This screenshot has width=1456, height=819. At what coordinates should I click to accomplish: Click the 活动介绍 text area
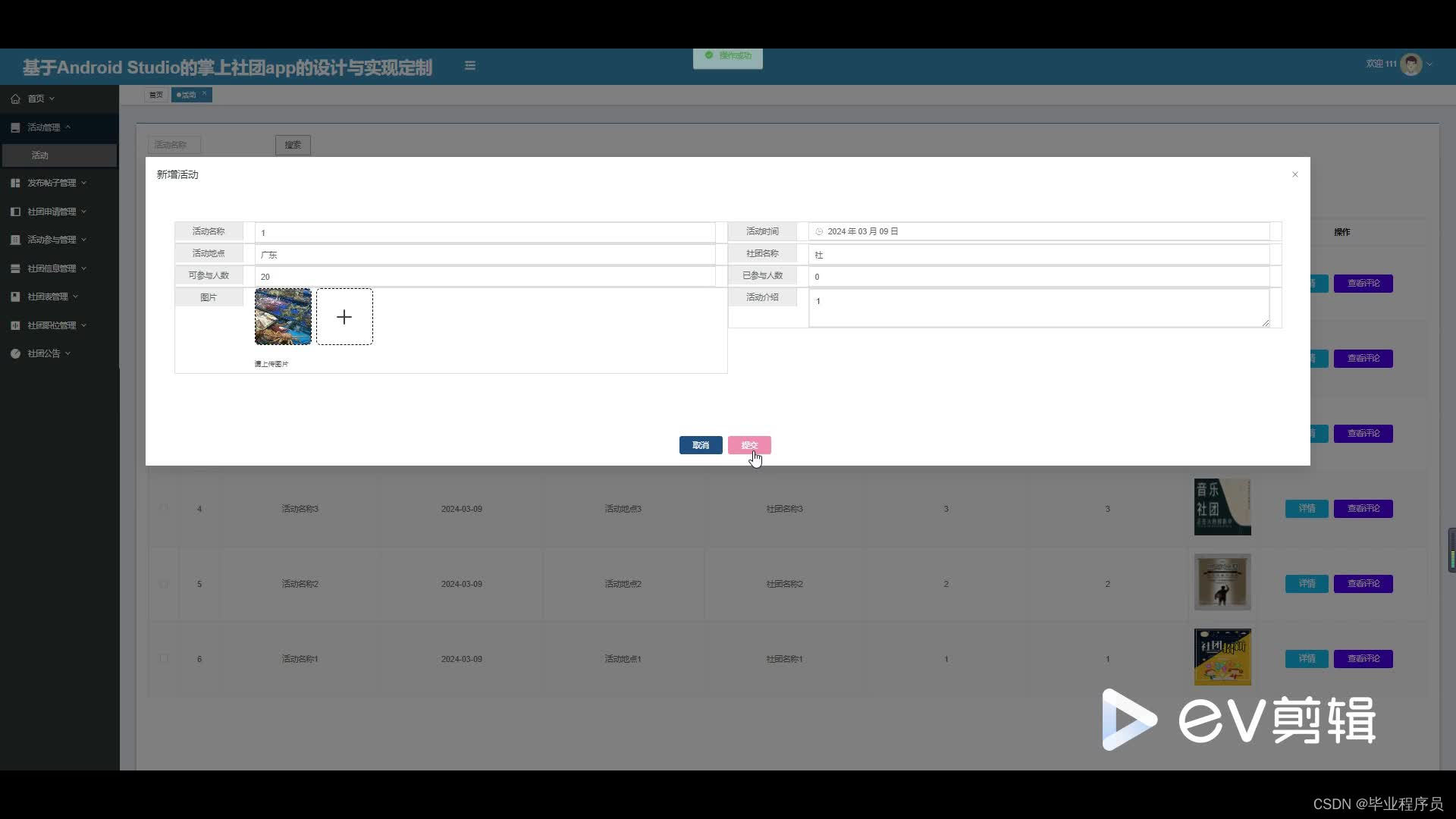tap(1038, 308)
